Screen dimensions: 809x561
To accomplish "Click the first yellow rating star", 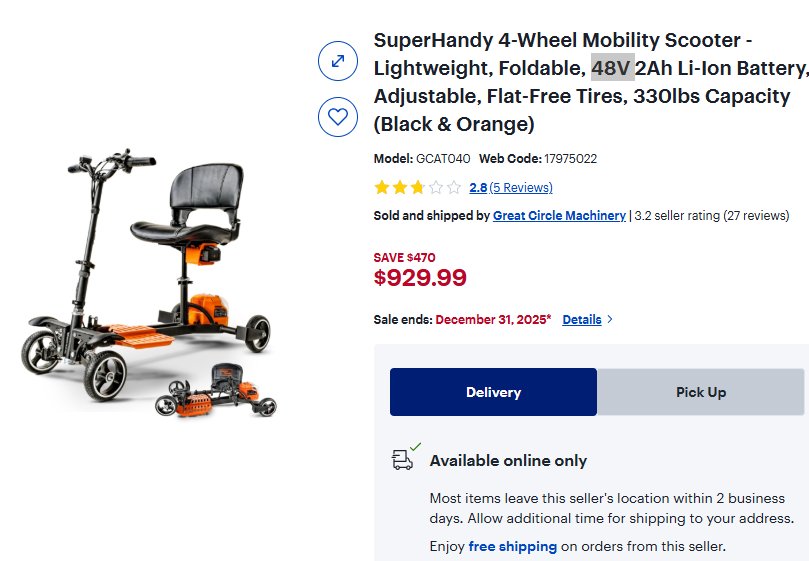I will point(381,187).
